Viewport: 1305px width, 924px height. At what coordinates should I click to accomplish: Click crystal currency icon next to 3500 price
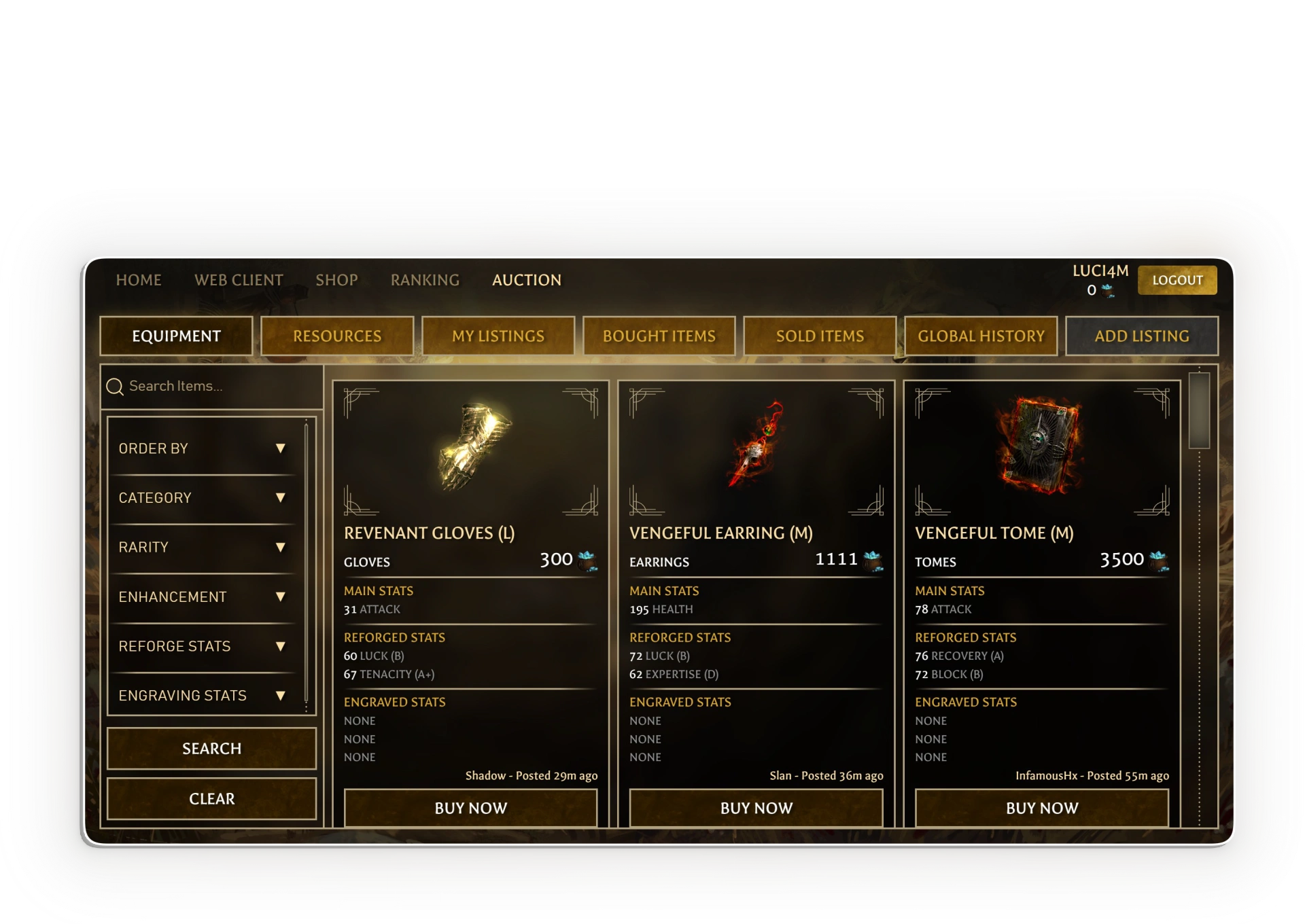click(x=1158, y=561)
